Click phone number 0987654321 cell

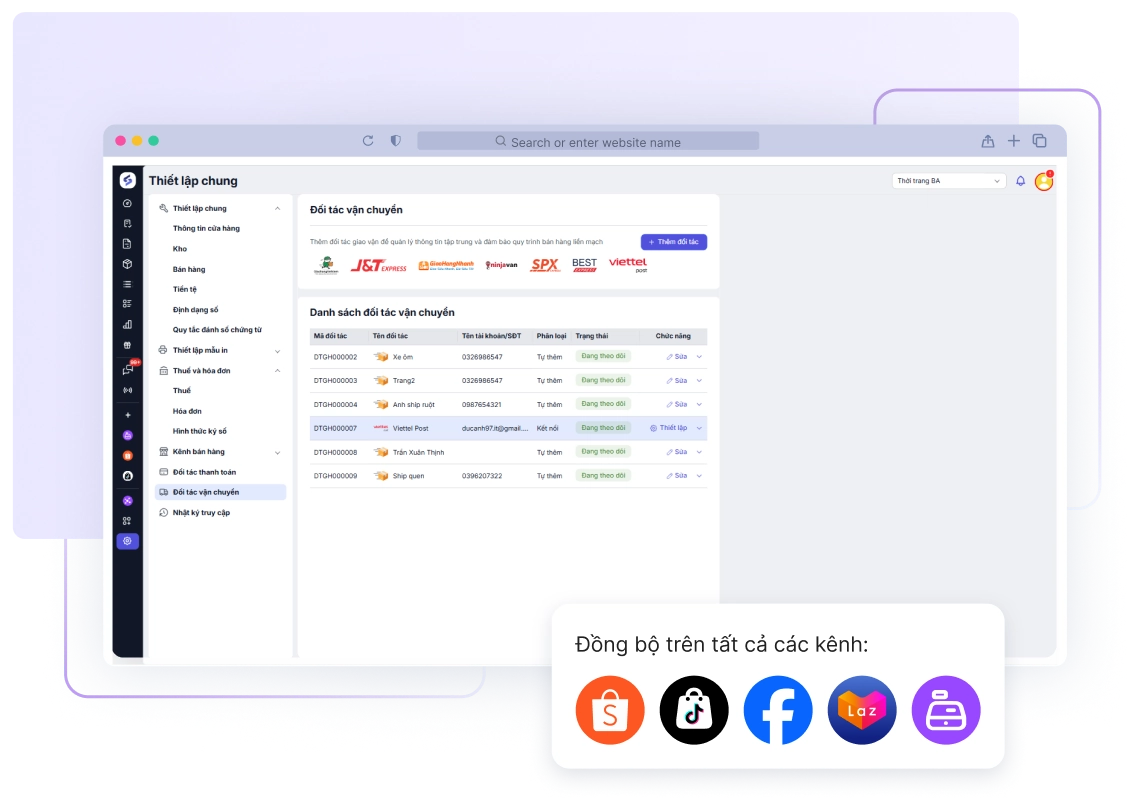click(x=482, y=405)
